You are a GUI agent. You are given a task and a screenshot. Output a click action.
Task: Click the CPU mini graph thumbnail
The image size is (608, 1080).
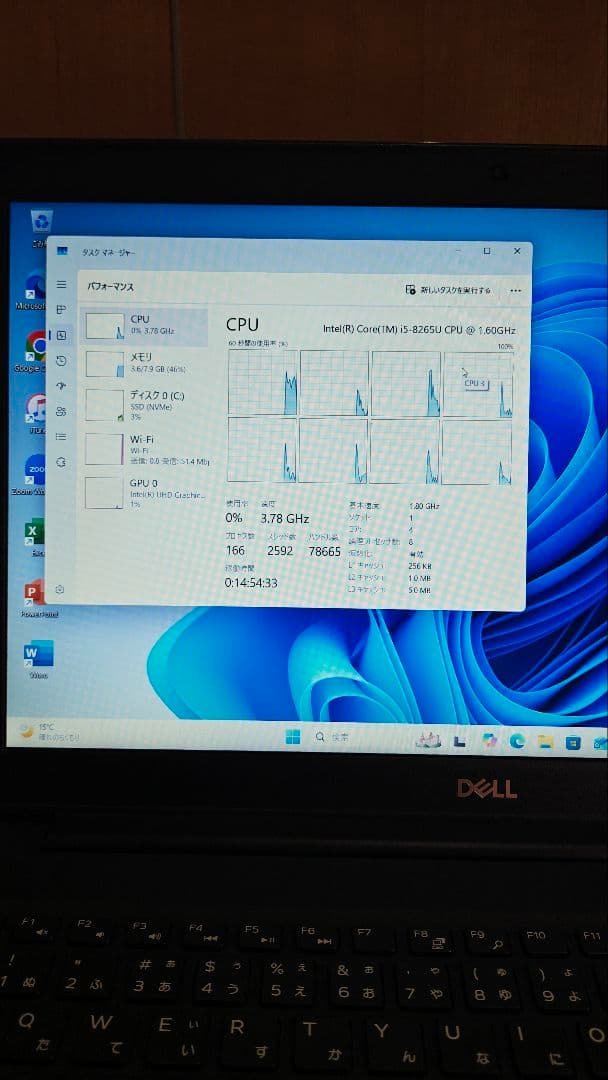[x=105, y=326]
